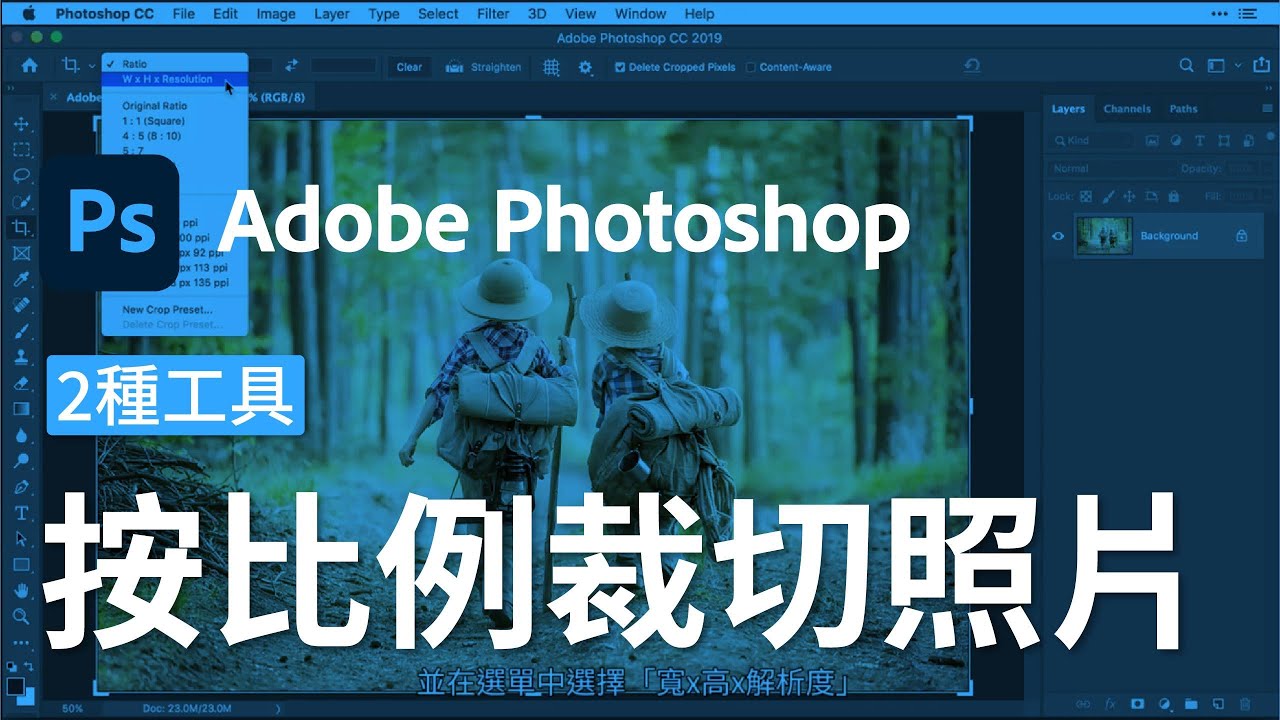Reset default foreground and background colors
This screenshot has width=1280, height=720.
click(x=11, y=667)
